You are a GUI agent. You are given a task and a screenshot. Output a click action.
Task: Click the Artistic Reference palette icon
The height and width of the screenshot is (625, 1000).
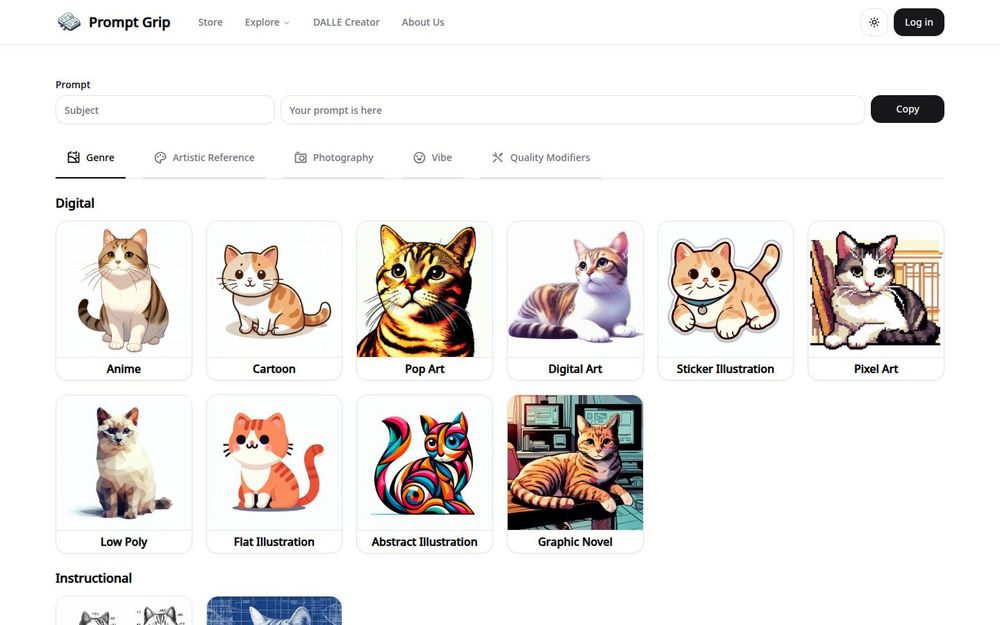click(160, 158)
